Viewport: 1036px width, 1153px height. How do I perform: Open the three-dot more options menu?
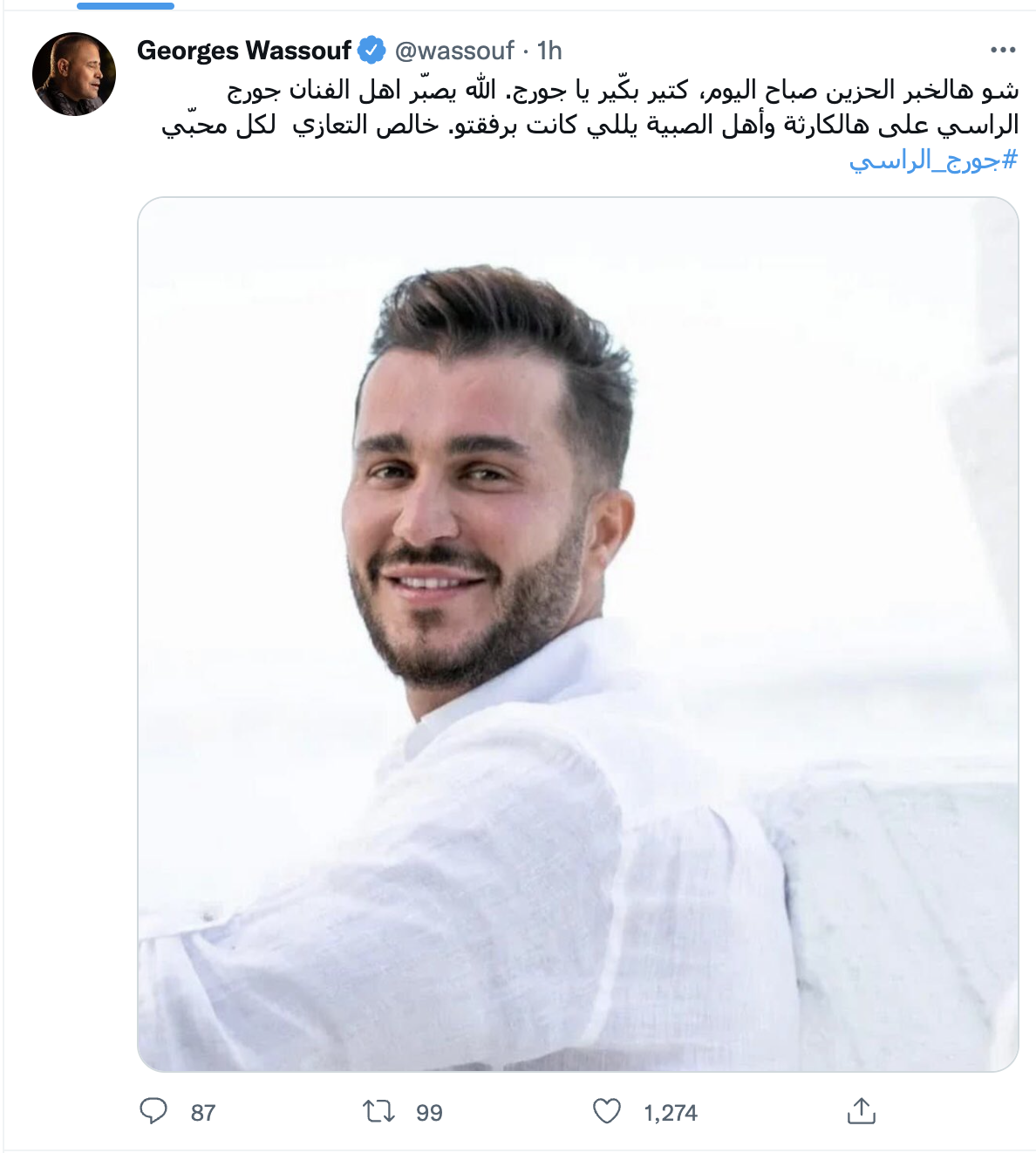(1003, 51)
